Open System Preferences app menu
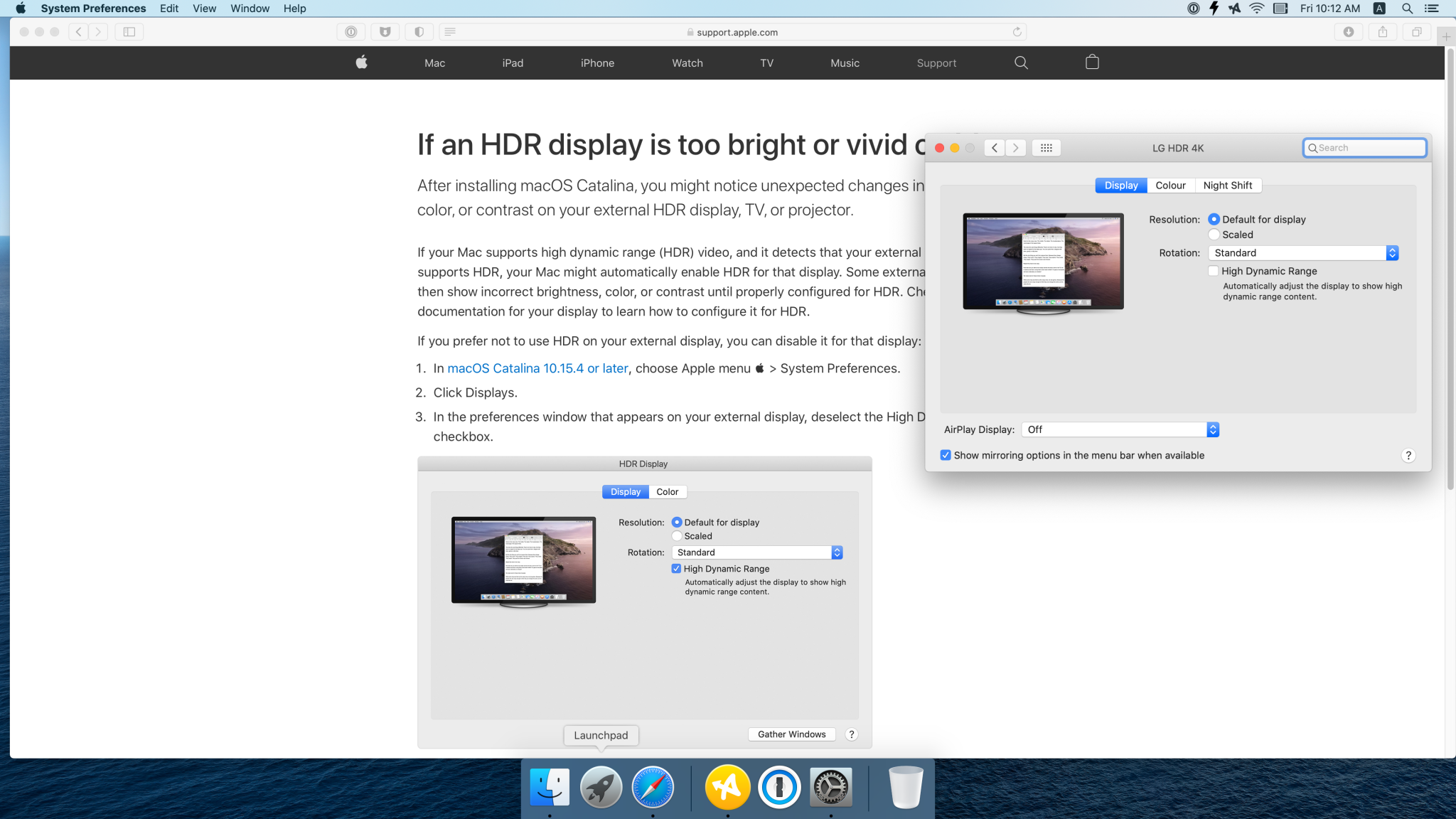This screenshot has width=1456, height=819. tap(93, 9)
